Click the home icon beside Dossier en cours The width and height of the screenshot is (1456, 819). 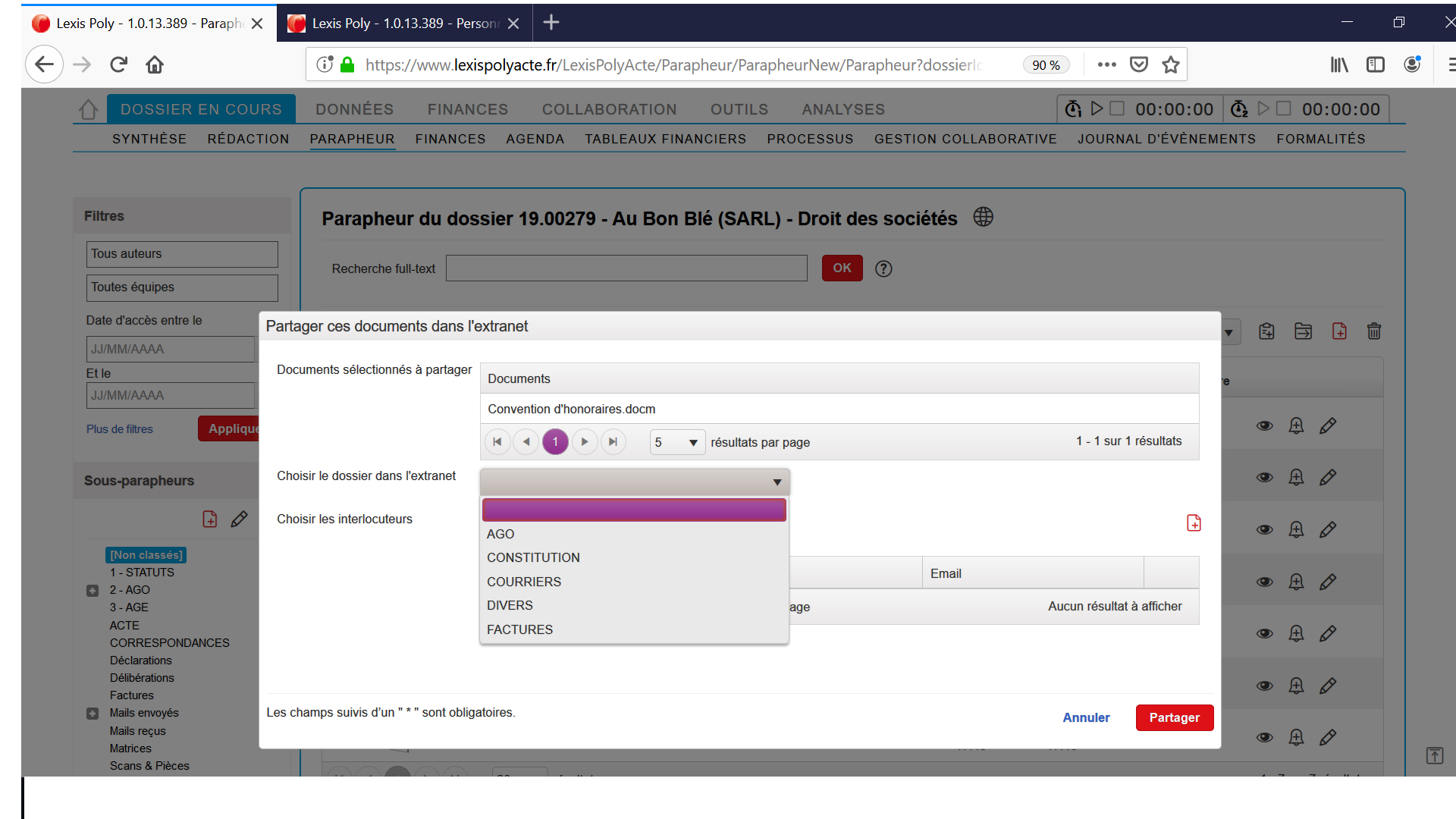pyautogui.click(x=88, y=110)
